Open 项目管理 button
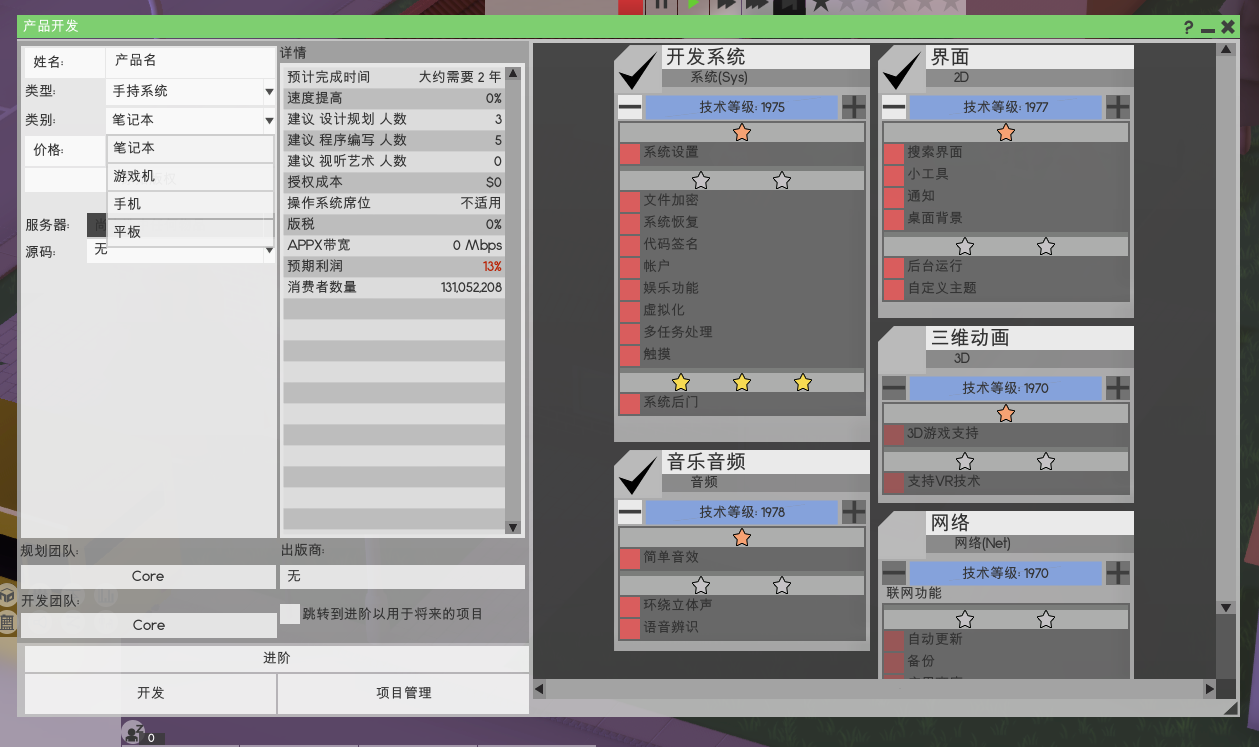The width and height of the screenshot is (1259, 747). click(403, 693)
